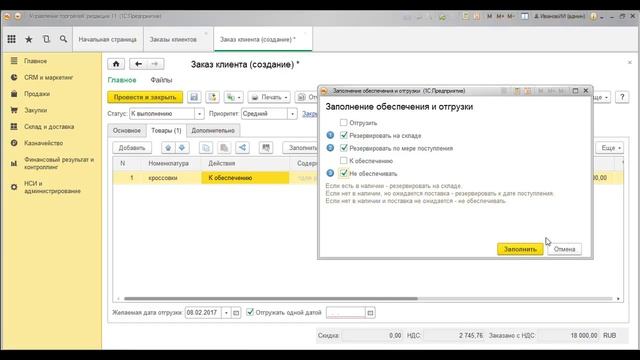Toggle Отгружать одной датой checkbox
This screenshot has width=640, height=360.
(x=250, y=312)
